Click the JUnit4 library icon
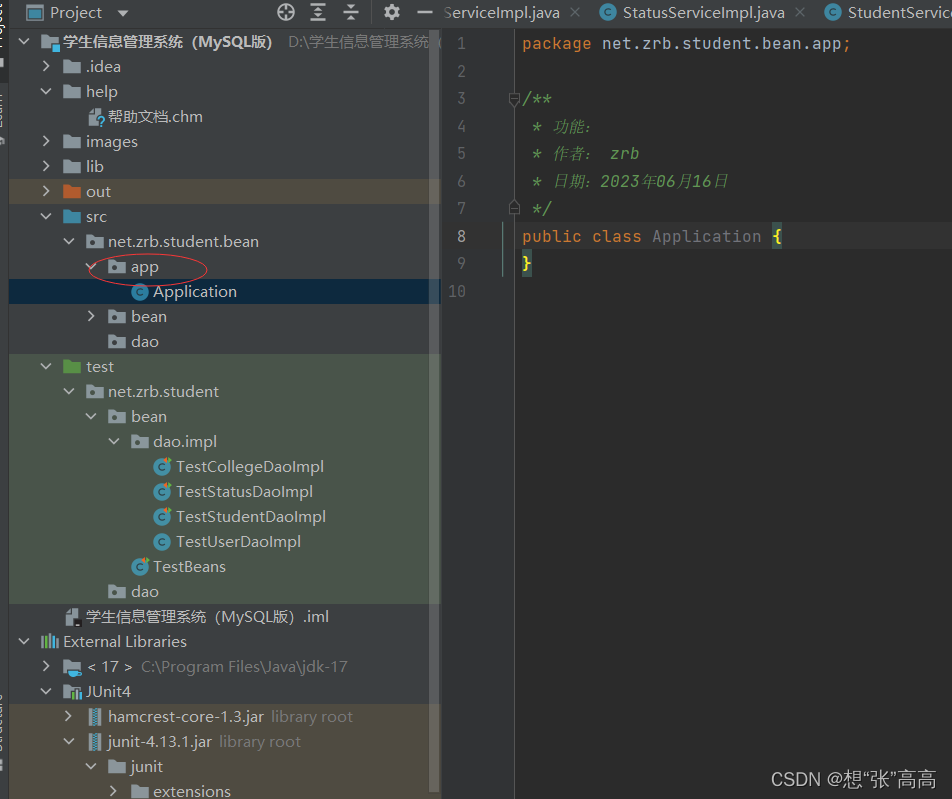This screenshot has height=799, width=952. point(72,691)
